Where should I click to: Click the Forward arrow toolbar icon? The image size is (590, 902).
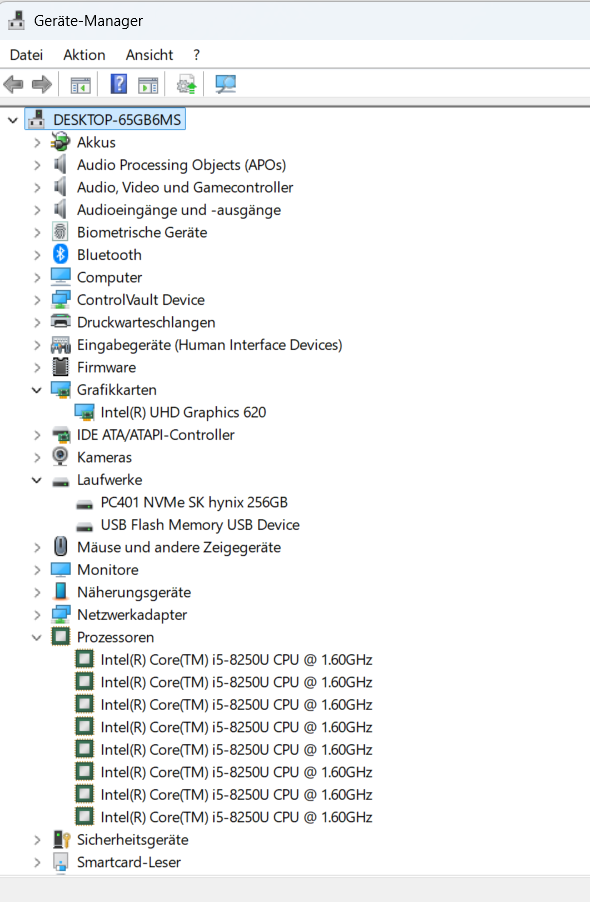[41, 85]
